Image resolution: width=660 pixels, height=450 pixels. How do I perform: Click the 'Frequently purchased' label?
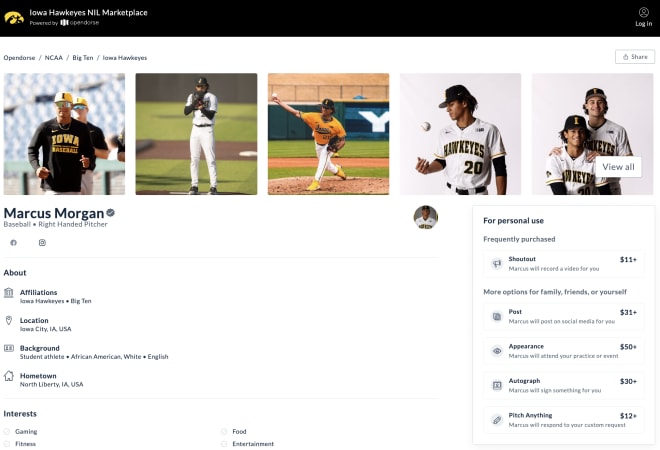click(519, 239)
